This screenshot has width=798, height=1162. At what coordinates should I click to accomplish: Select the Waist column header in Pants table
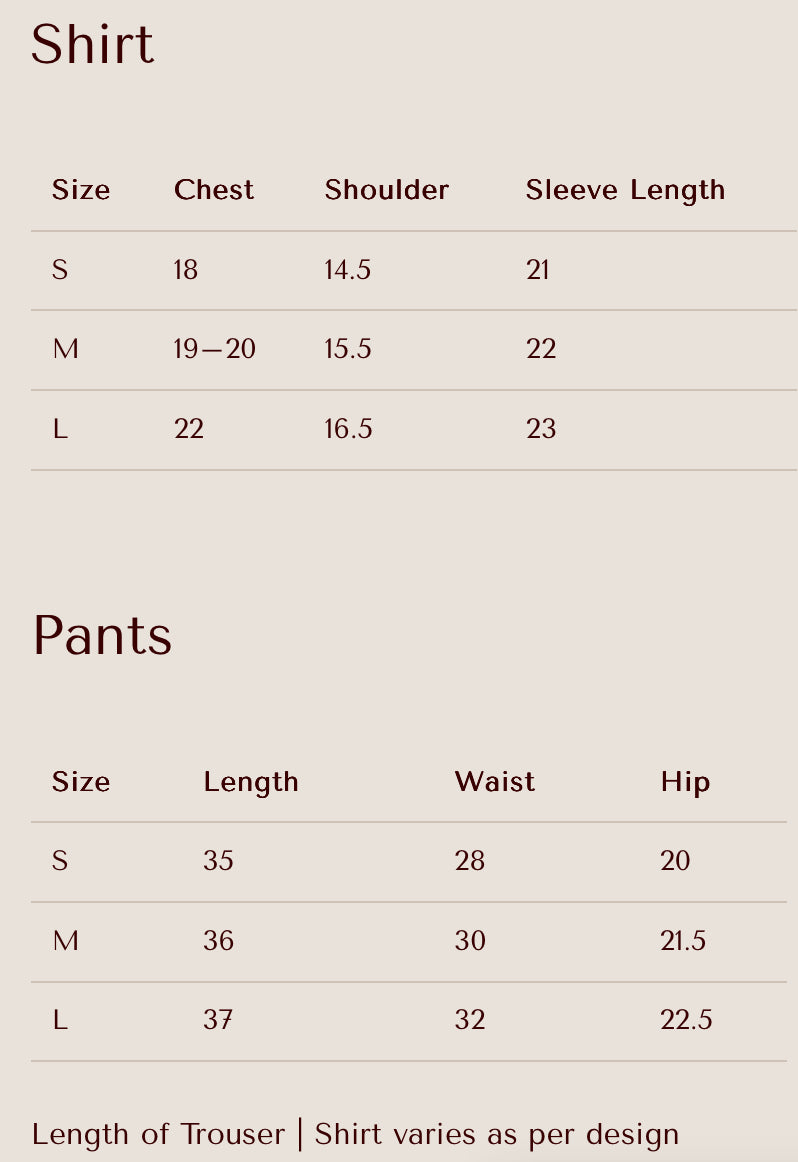495,782
